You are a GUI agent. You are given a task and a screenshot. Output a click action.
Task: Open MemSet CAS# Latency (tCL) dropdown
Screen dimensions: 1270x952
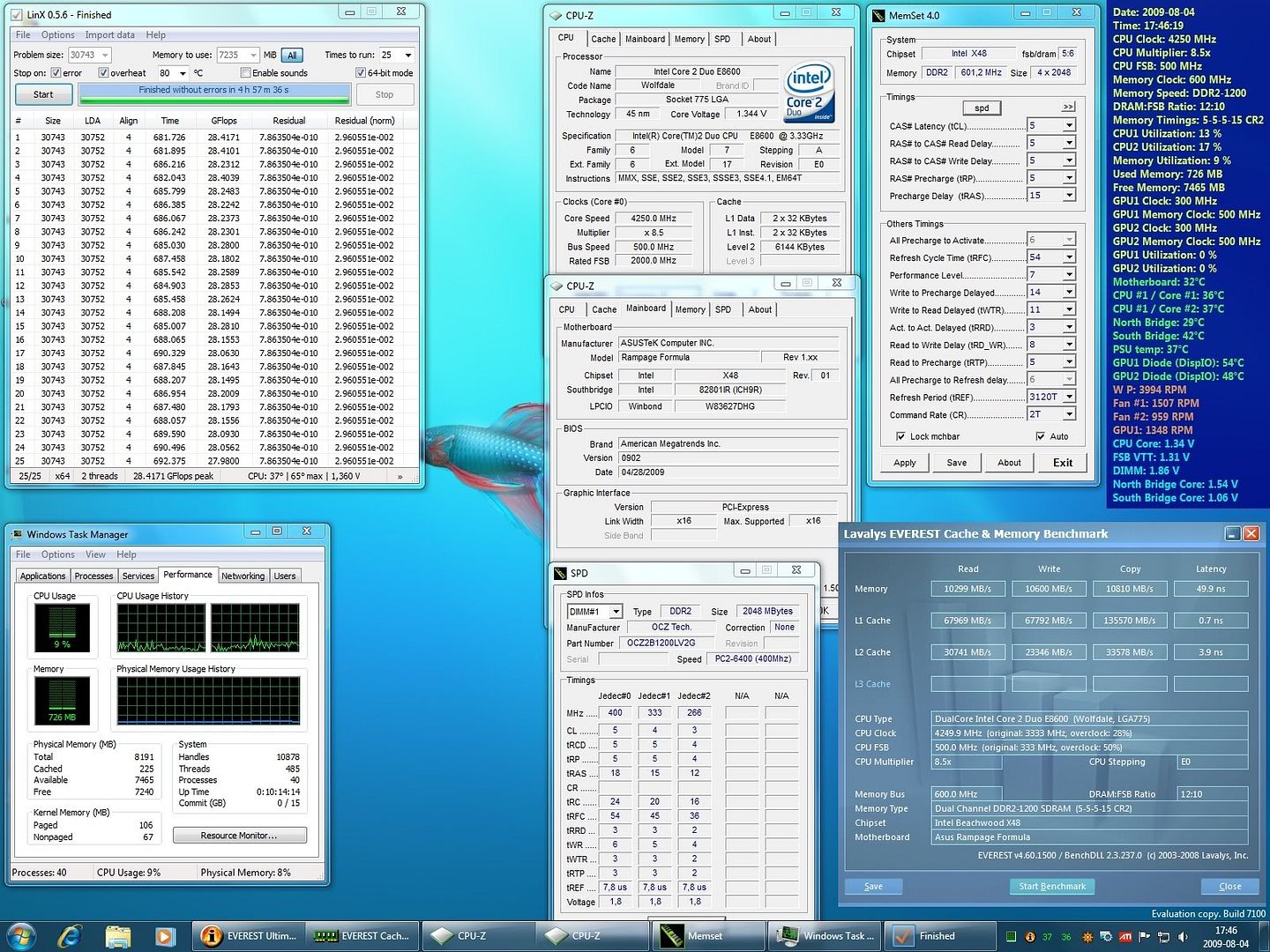[x=1070, y=126]
